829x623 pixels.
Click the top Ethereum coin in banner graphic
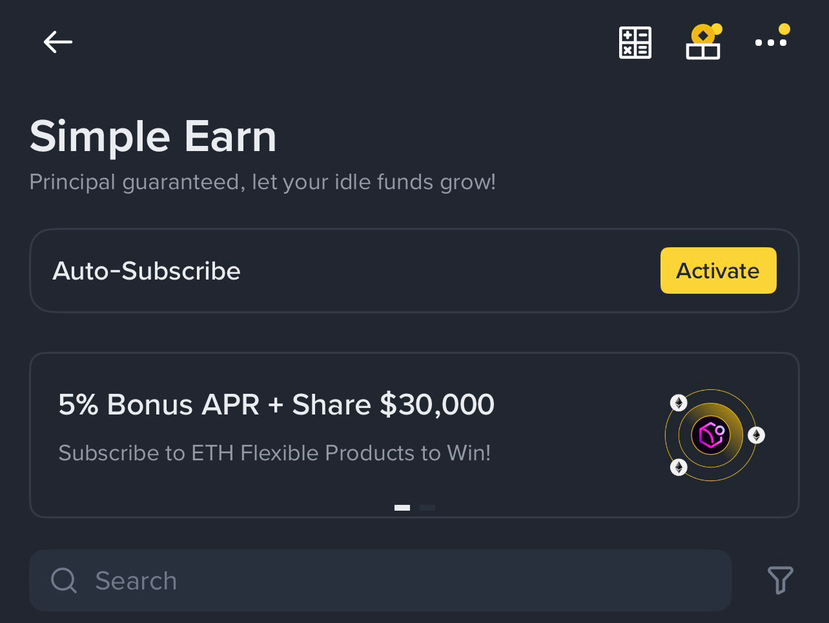click(x=679, y=403)
